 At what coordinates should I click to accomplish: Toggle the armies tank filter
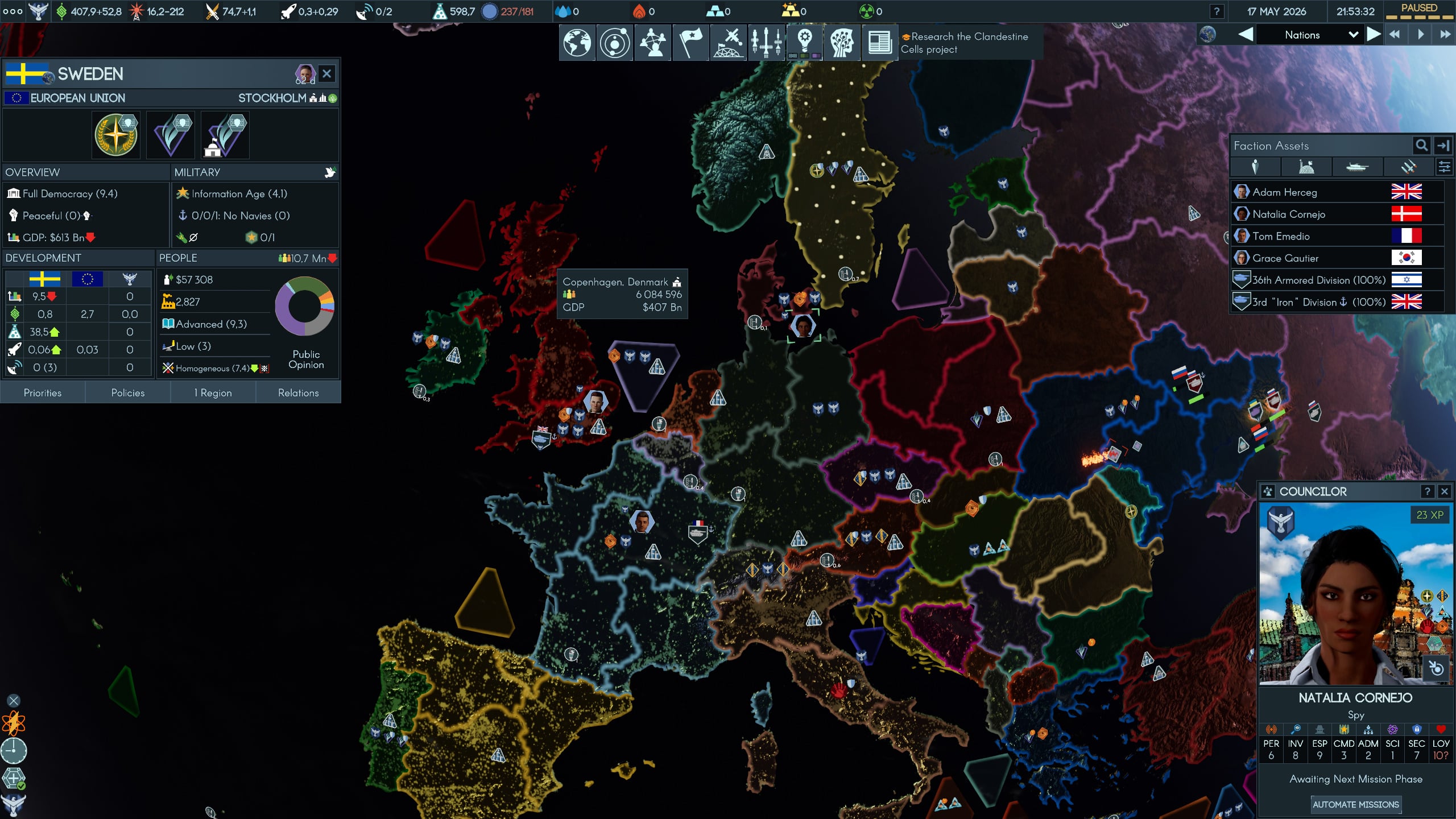pyautogui.click(x=1356, y=167)
